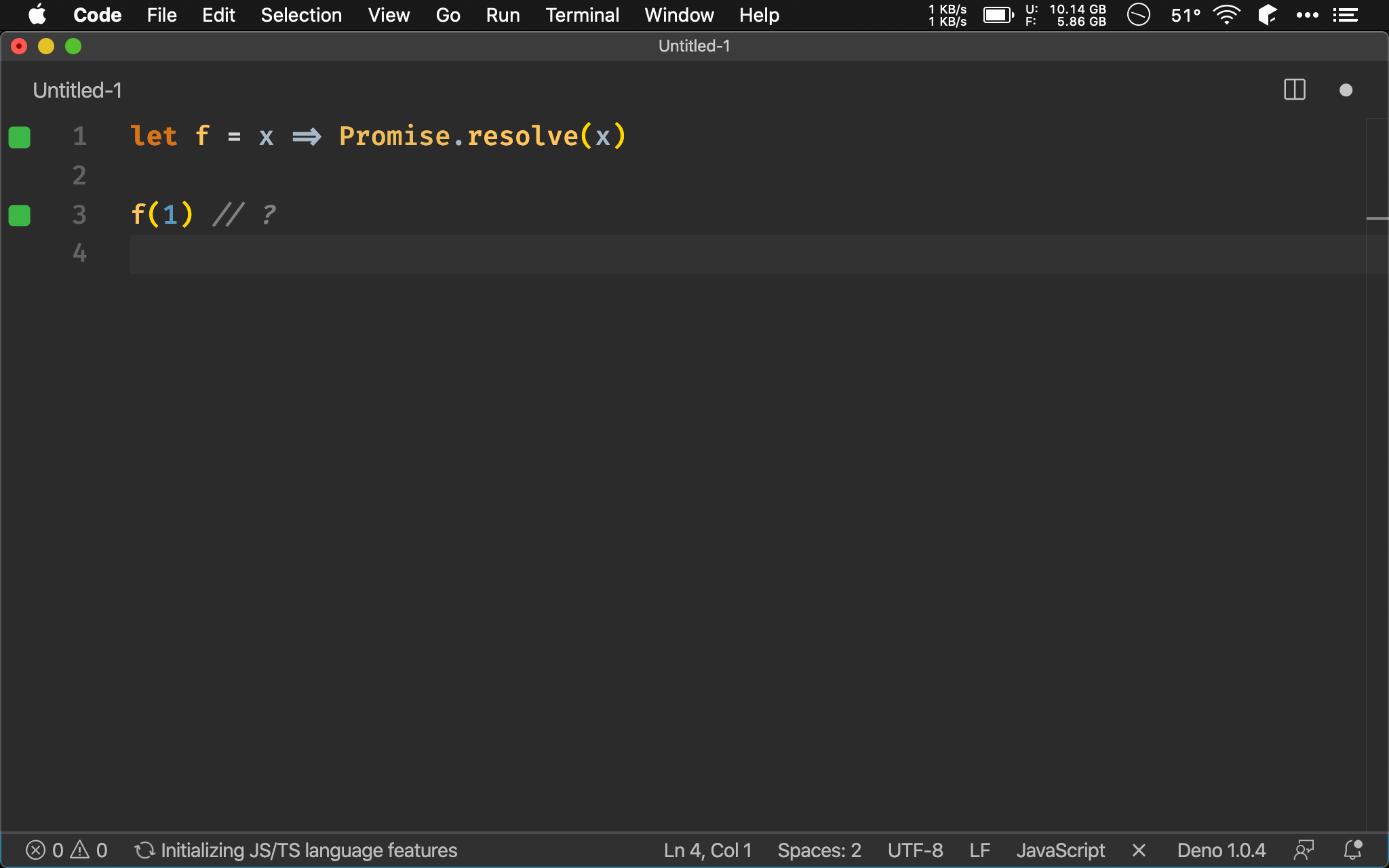Click the unsaved changes dot icon
Screen dimensions: 1389x868
click(x=1346, y=90)
